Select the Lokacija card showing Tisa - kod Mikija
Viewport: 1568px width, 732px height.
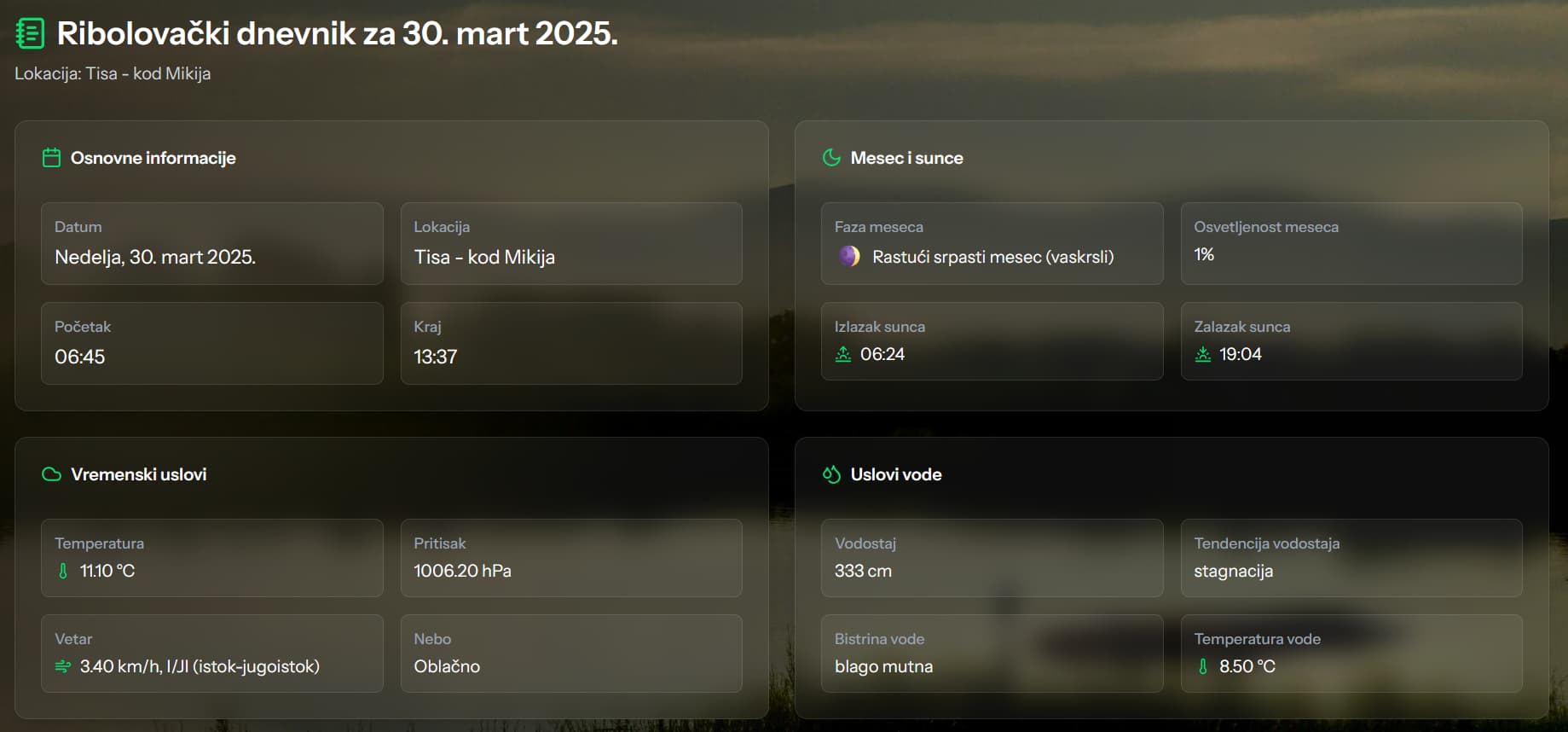click(x=571, y=243)
